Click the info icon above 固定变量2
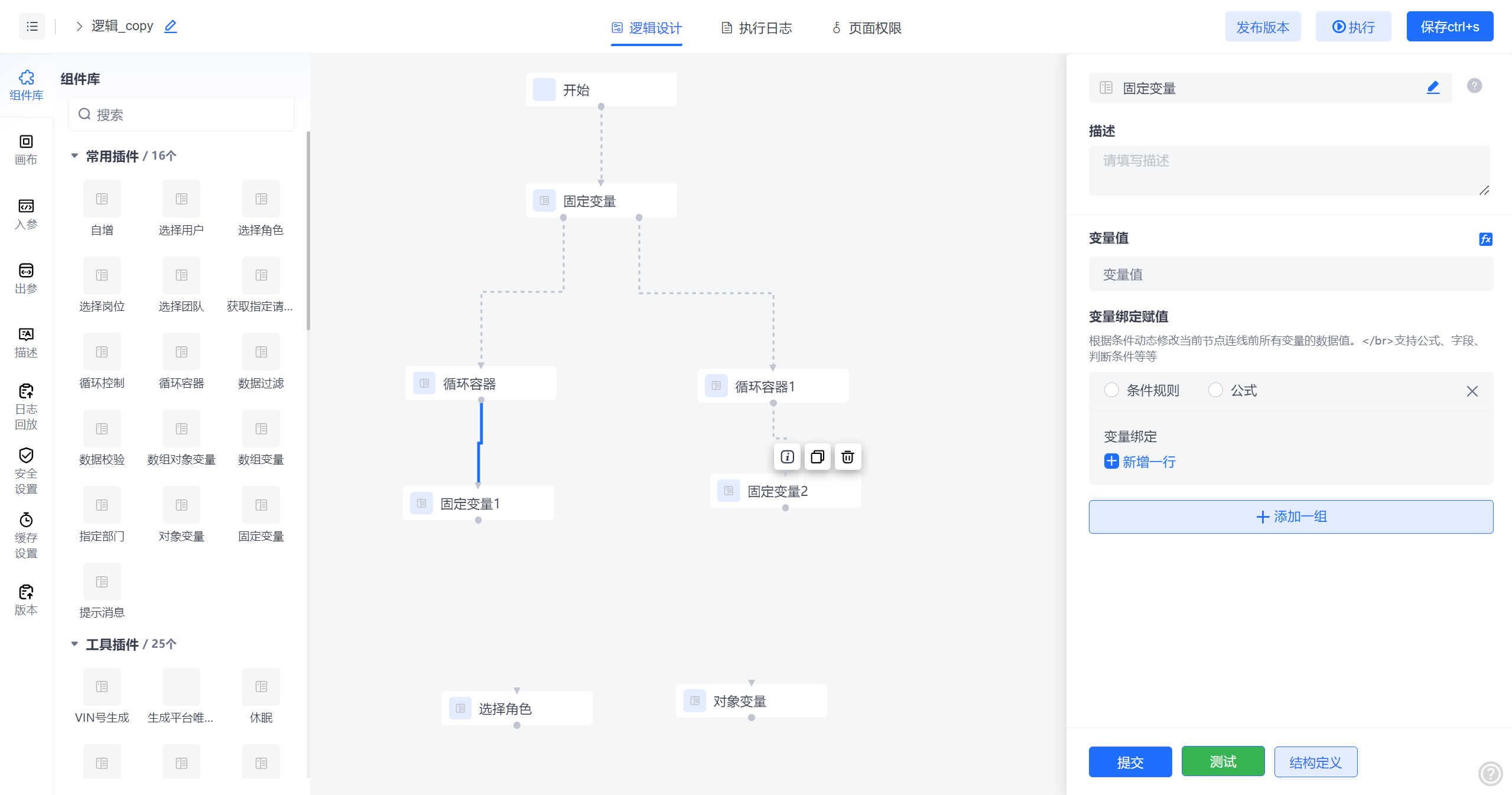 coord(787,457)
